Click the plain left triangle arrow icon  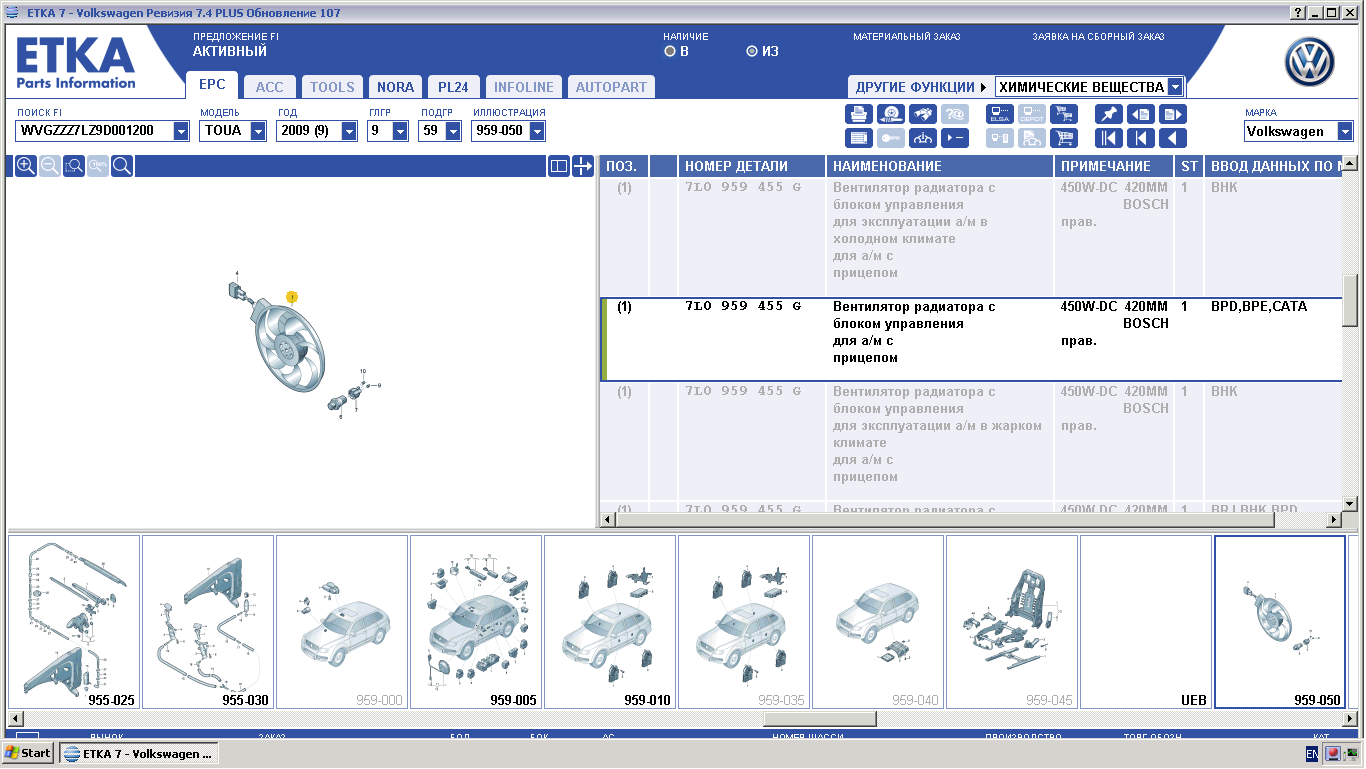1173,138
